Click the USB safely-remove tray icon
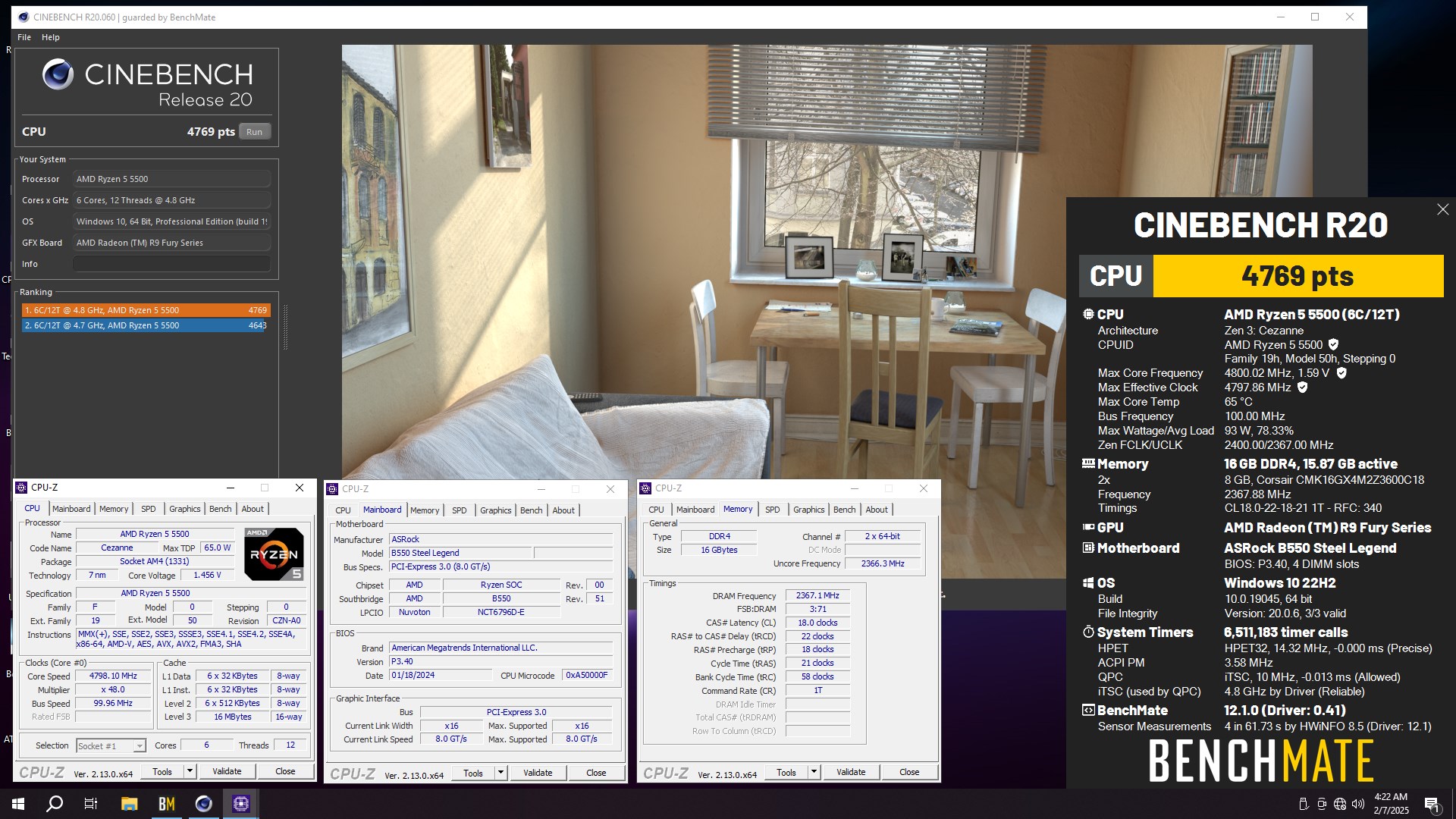Screen dimensions: 1456x819 pyautogui.click(x=1304, y=804)
